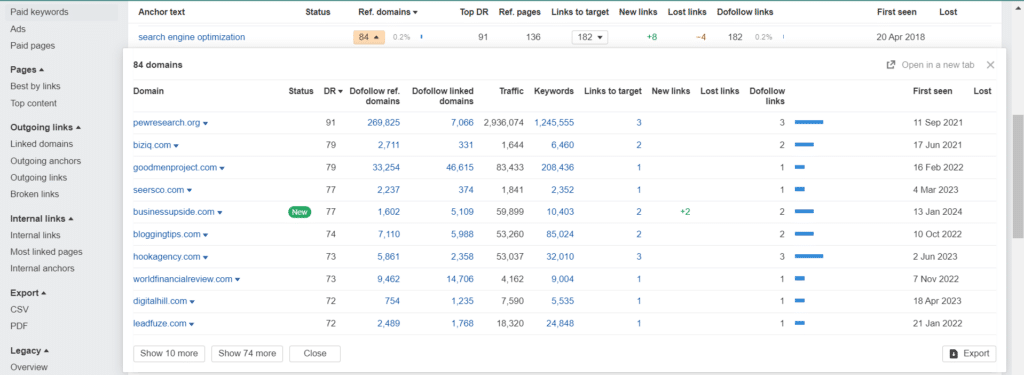Image resolution: width=1024 pixels, height=375 pixels.
Task: Open Broken links in the sidebar
Action: click(x=35, y=194)
